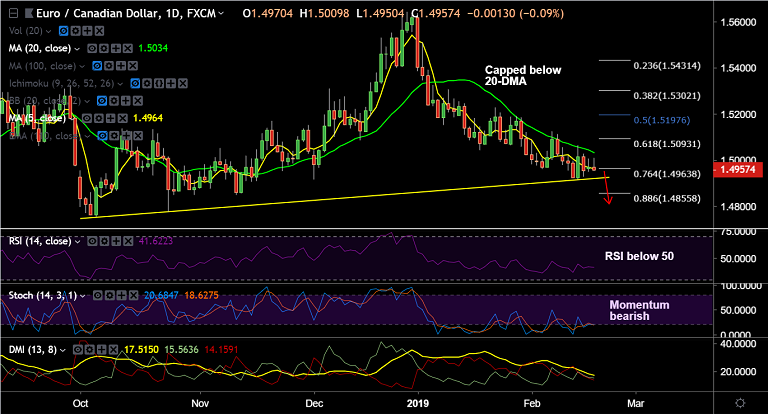Viewport: 768px width, 415px height.
Task: Show hidden Vol (20) via eye toggle
Action: pos(64,31)
